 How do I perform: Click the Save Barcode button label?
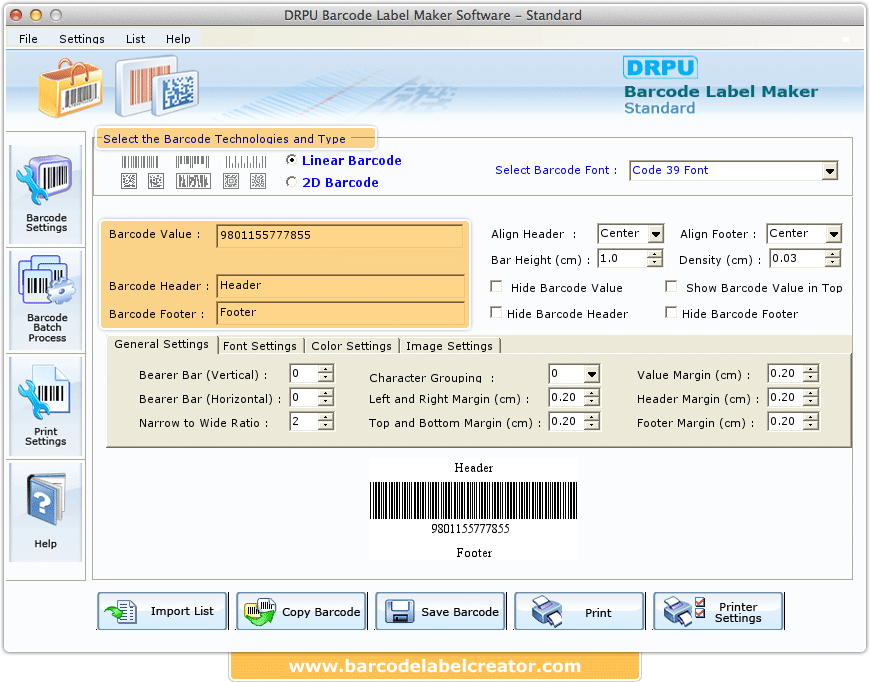click(460, 612)
